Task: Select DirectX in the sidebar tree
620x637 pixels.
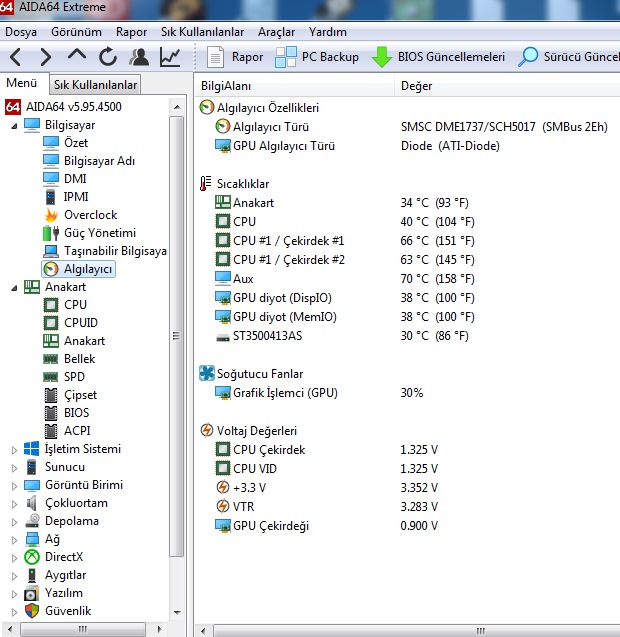Action: 64,557
